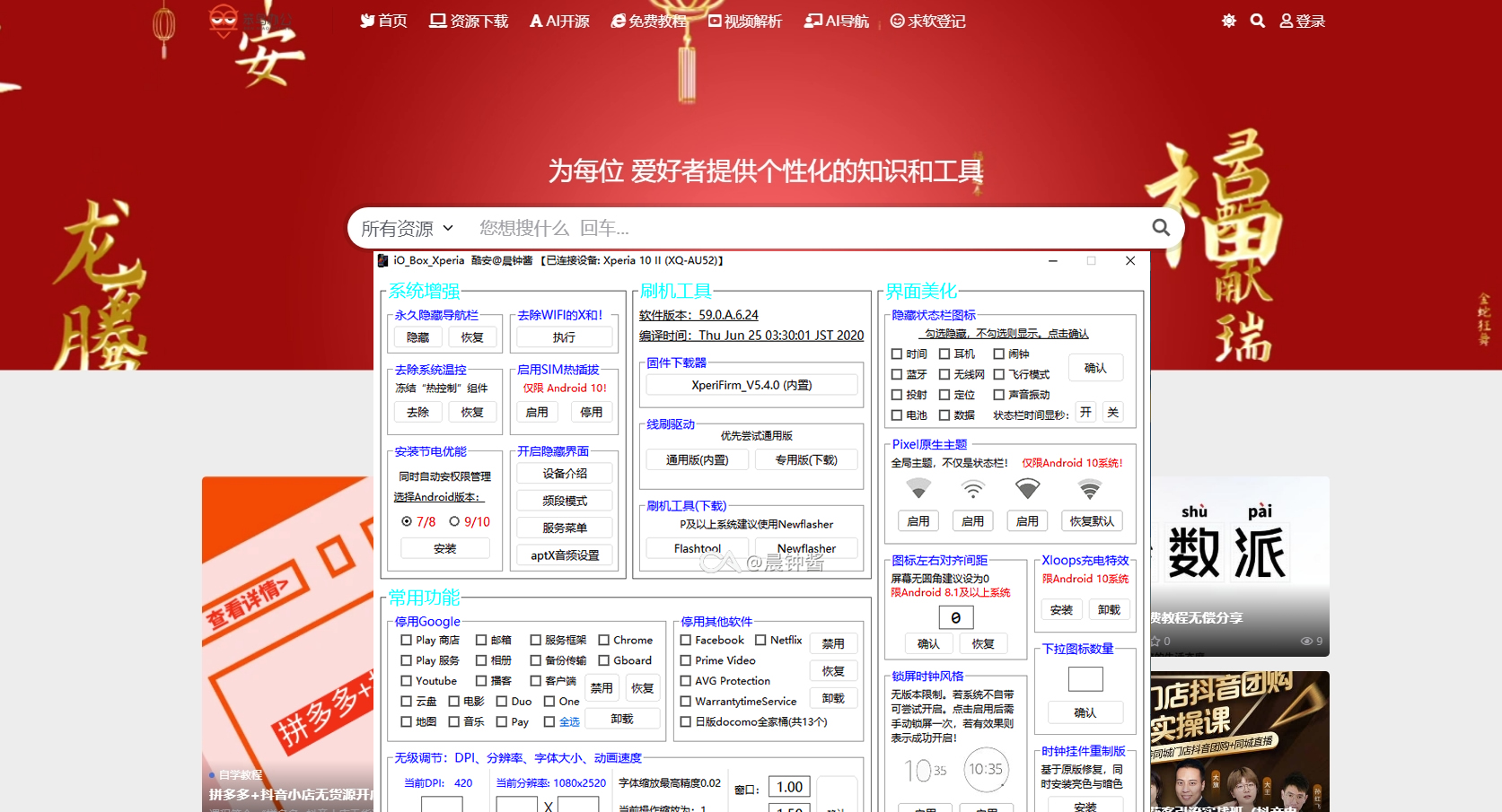The width and height of the screenshot is (1502, 812).
Task: Click the 通用版(内置) driver button
Action: tap(698, 459)
